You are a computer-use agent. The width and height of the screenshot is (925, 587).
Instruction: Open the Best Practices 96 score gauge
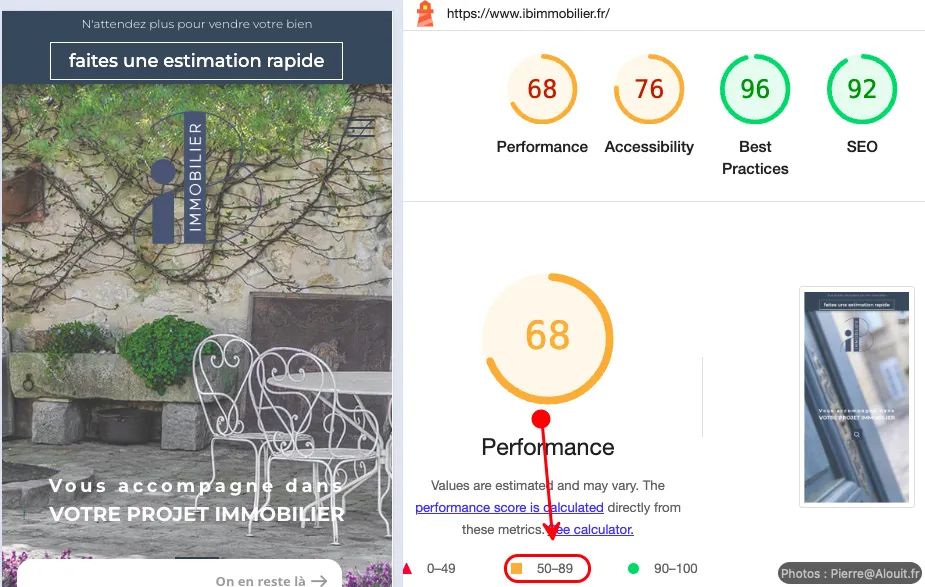[x=755, y=90]
